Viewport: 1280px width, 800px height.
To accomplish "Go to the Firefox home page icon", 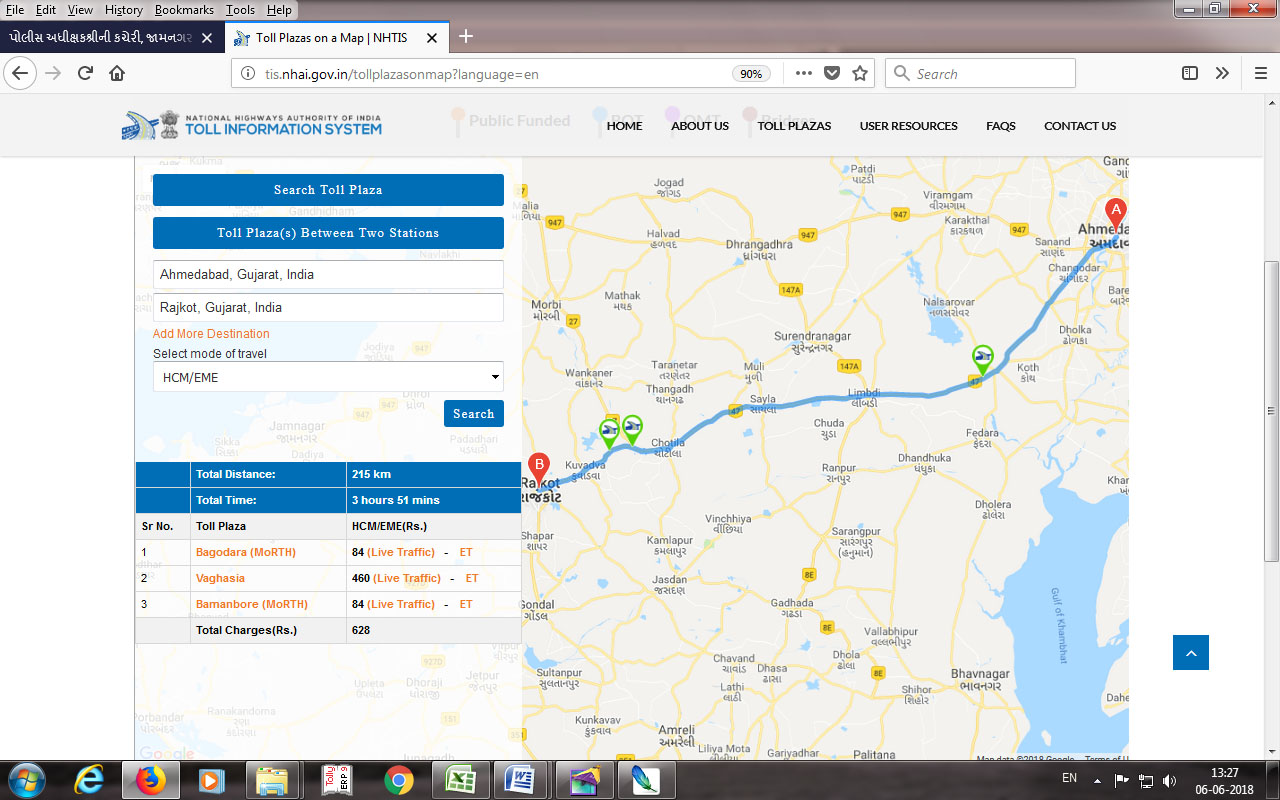I will pos(117,73).
